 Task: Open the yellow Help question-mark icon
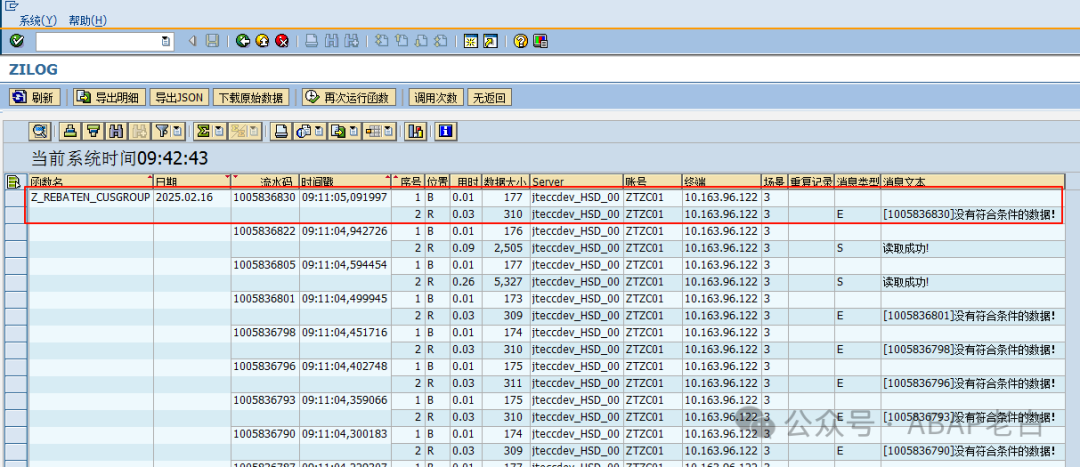click(x=521, y=41)
